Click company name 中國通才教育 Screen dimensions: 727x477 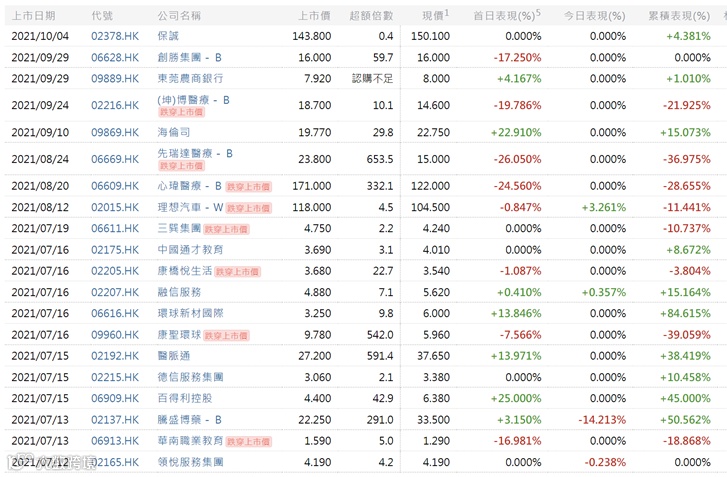(190, 250)
